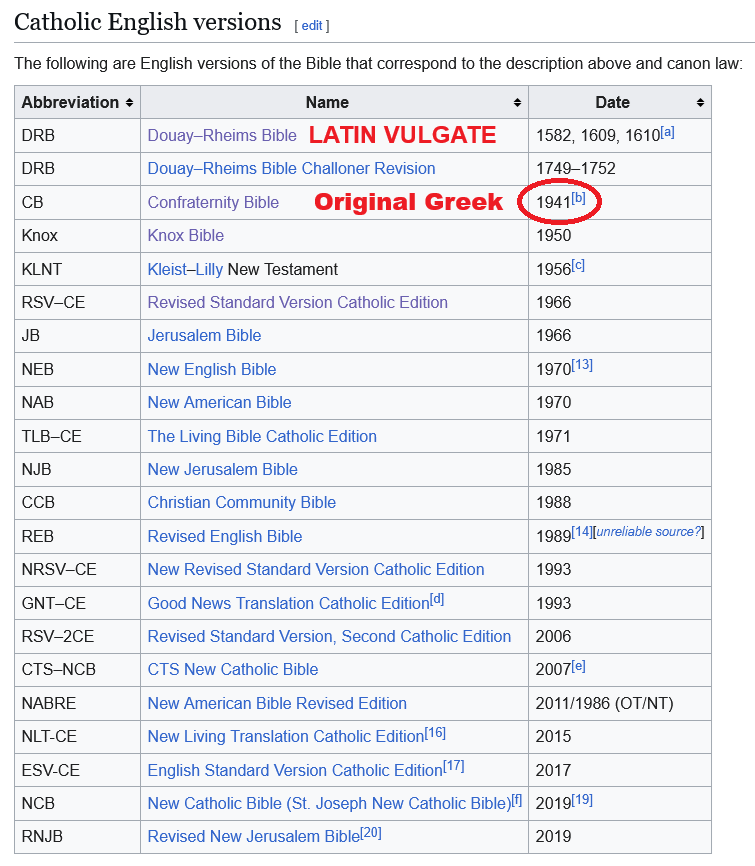Sort table by Date column arrows
This screenshot has height=866, width=755.
point(700,103)
